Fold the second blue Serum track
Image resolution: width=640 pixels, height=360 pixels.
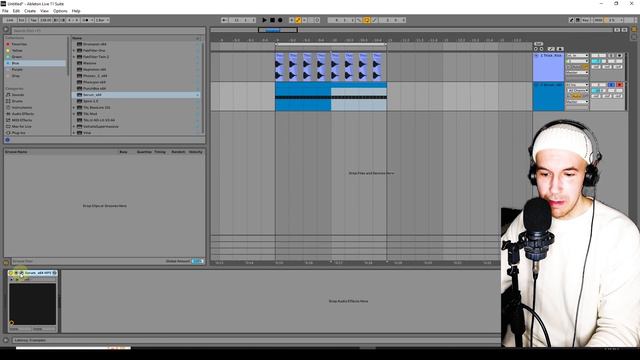click(x=536, y=85)
